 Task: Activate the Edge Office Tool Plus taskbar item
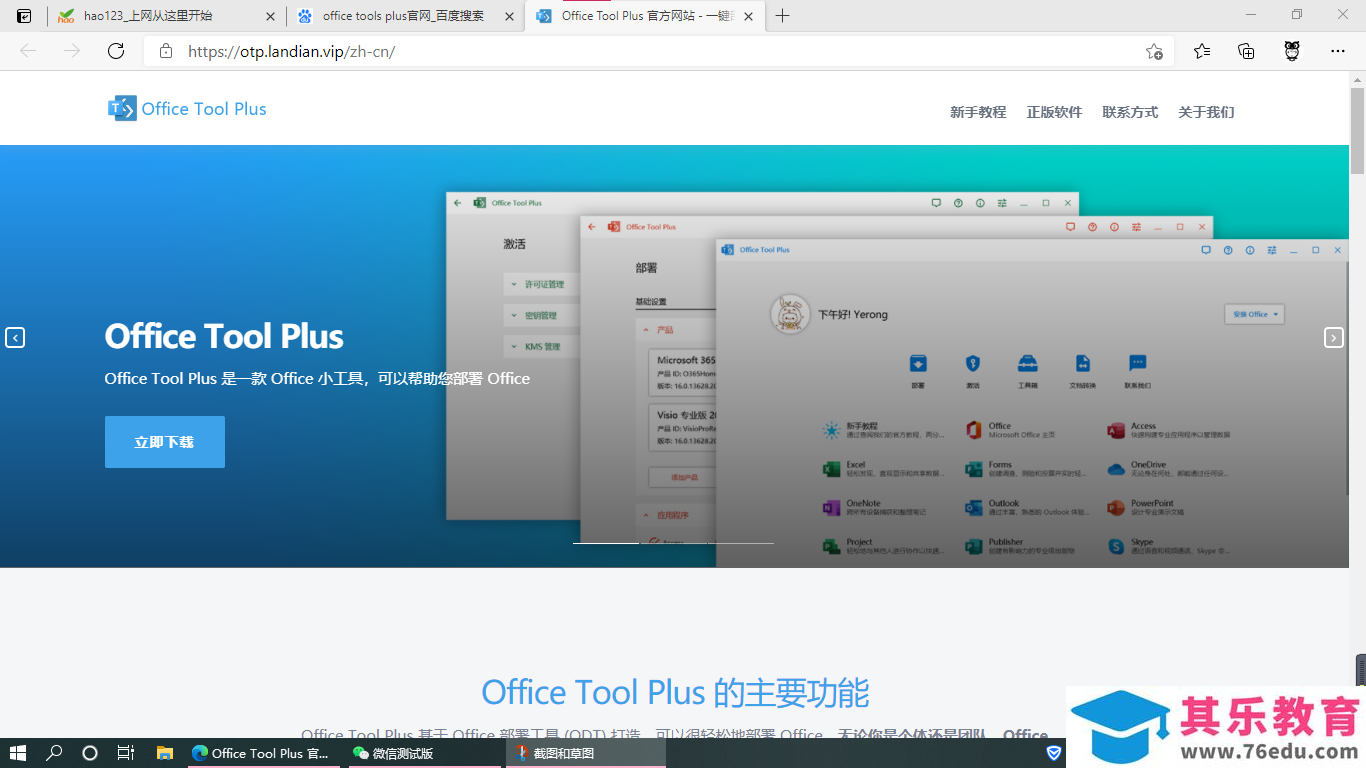(263, 753)
